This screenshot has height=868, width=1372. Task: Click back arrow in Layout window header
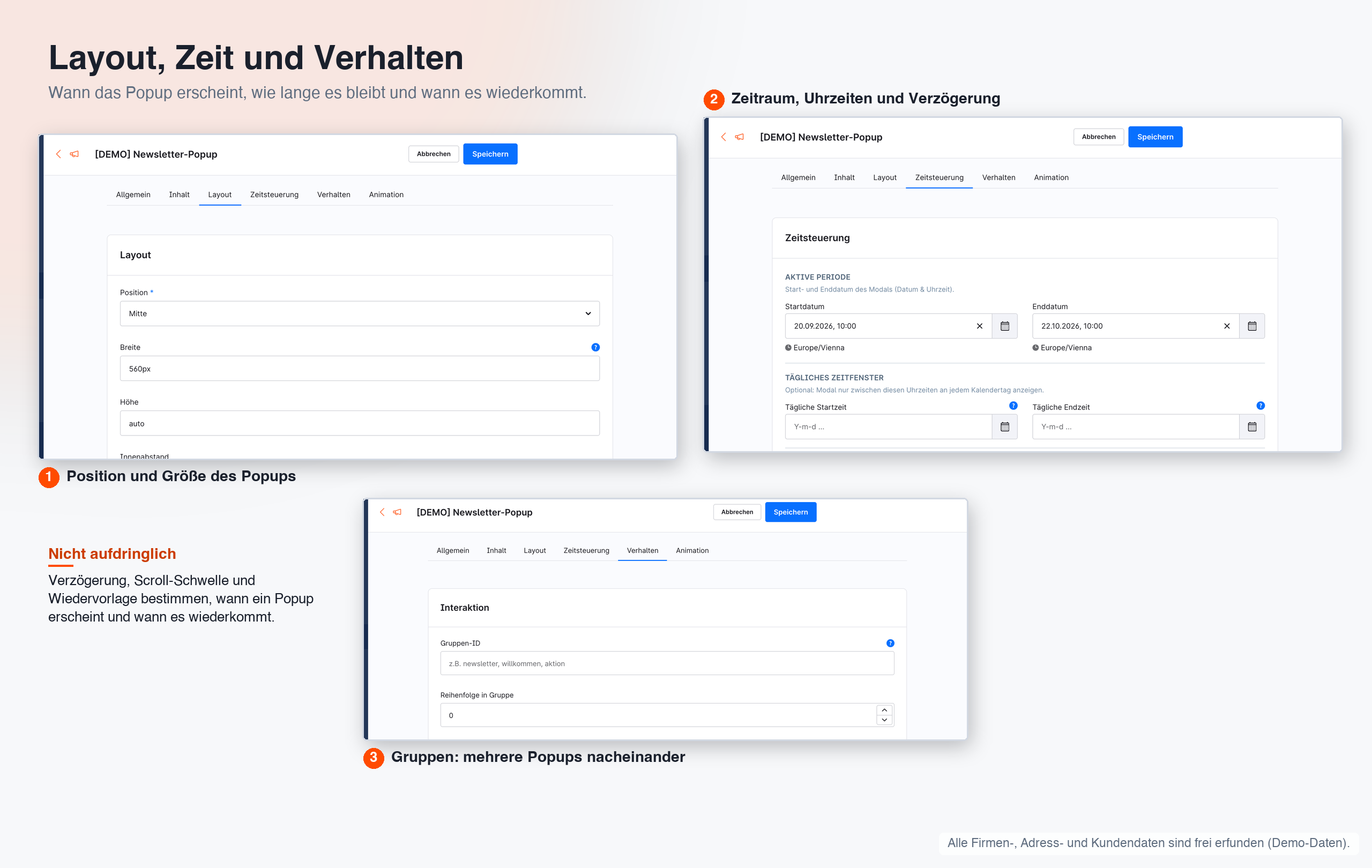58,154
